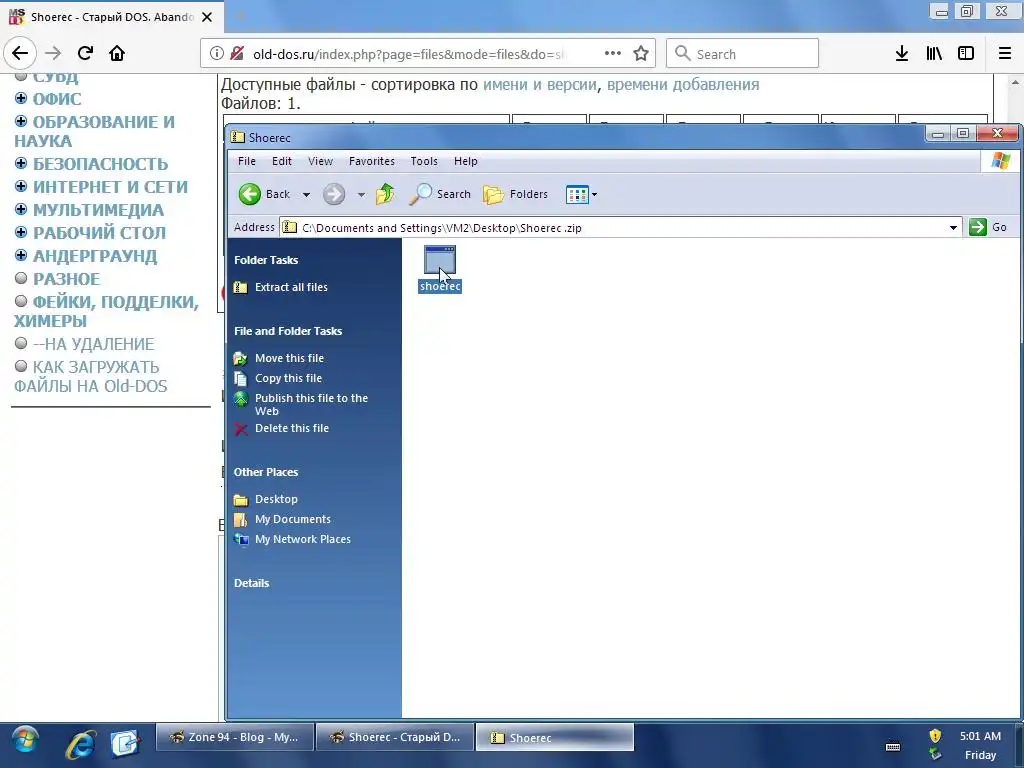1024x768 pixels.
Task: Click the red Delete this file icon
Action: [241, 429]
